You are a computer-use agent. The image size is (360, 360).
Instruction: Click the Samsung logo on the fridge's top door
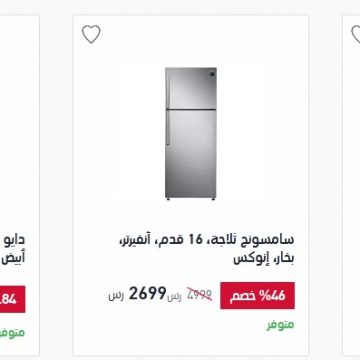(x=212, y=74)
